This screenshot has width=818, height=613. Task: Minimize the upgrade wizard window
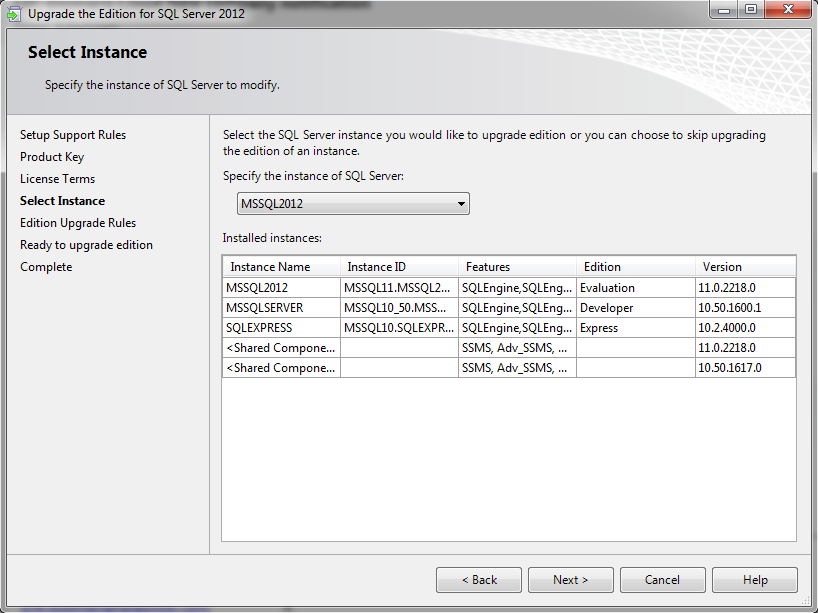pyautogui.click(x=724, y=9)
